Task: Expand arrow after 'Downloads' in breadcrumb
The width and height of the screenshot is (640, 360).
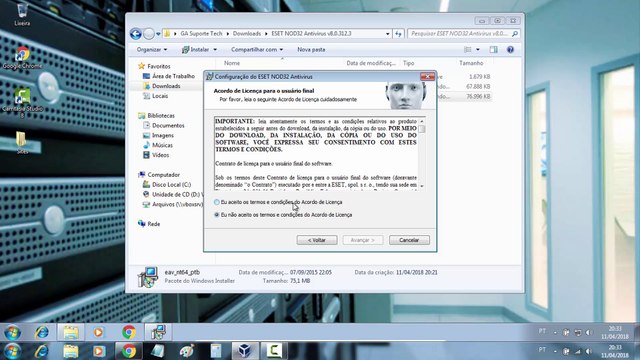Action: point(266,34)
